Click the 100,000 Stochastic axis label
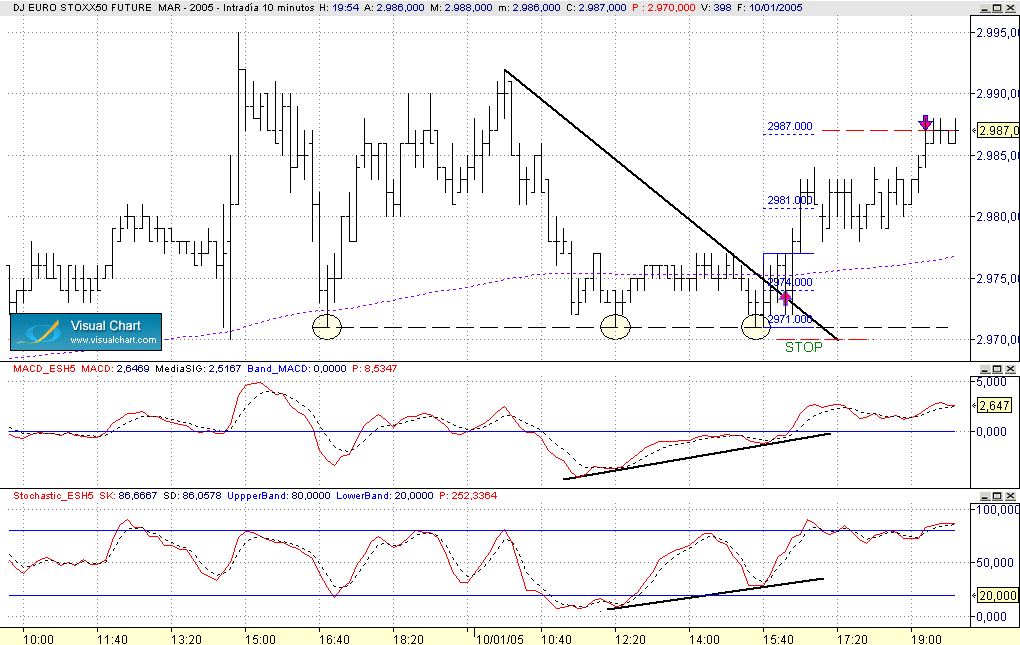The width and height of the screenshot is (1020, 645). (x=997, y=510)
